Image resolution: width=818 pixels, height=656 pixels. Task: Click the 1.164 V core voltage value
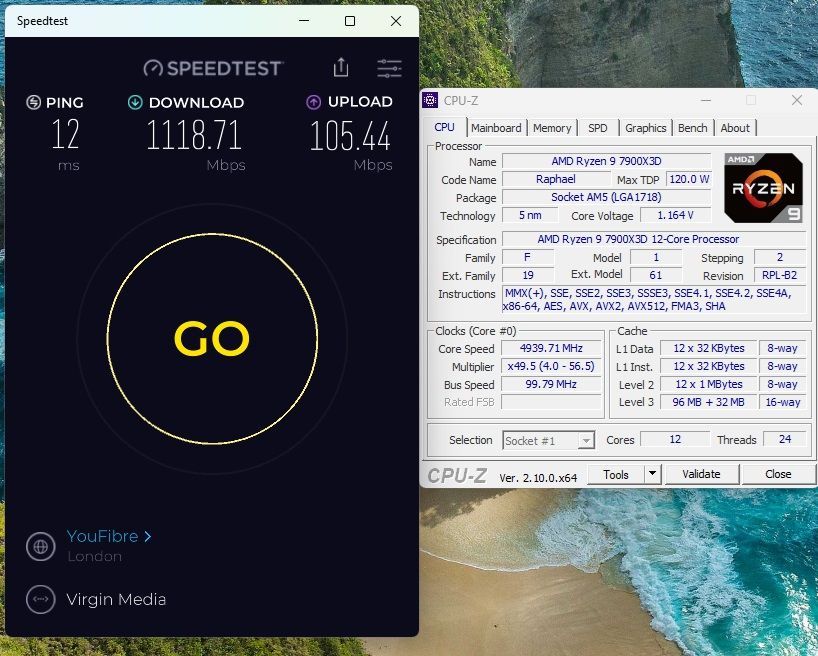[x=676, y=215]
